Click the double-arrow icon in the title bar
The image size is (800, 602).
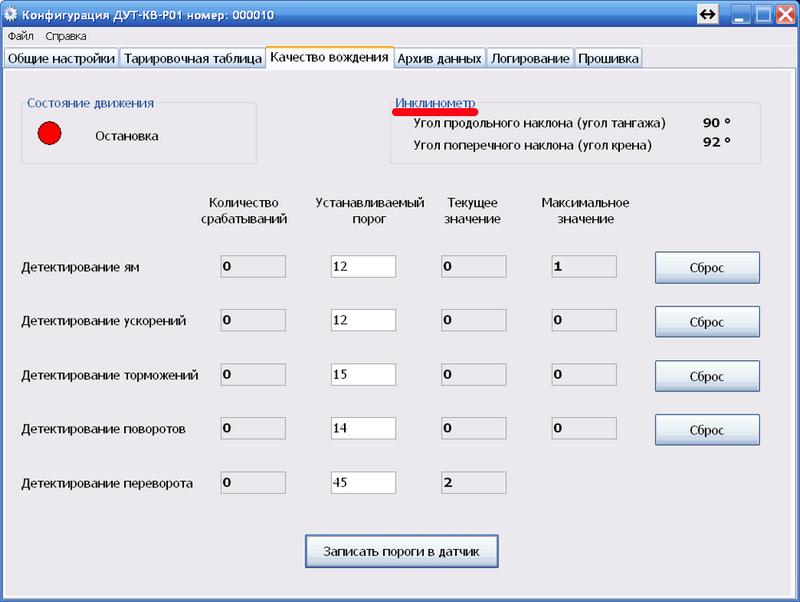pos(708,14)
